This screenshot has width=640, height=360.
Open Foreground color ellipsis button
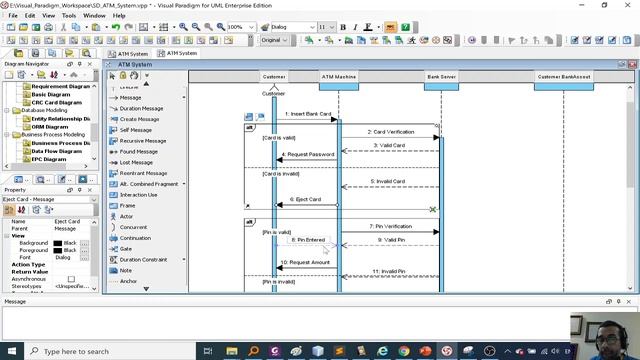click(x=84, y=250)
